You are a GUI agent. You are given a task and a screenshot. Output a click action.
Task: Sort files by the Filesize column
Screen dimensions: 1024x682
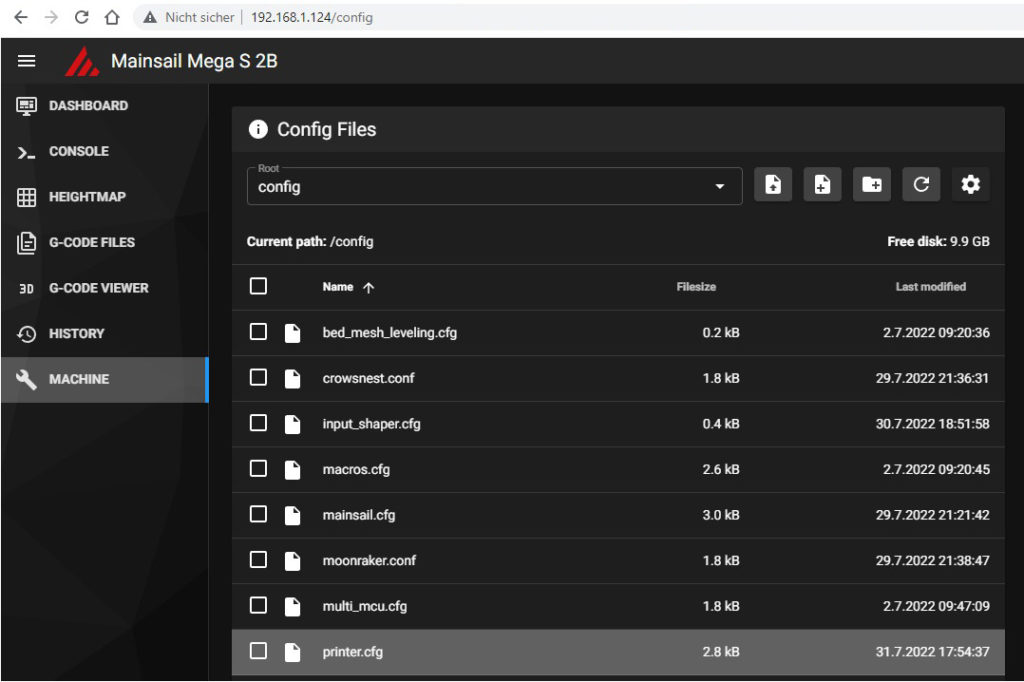tap(696, 287)
